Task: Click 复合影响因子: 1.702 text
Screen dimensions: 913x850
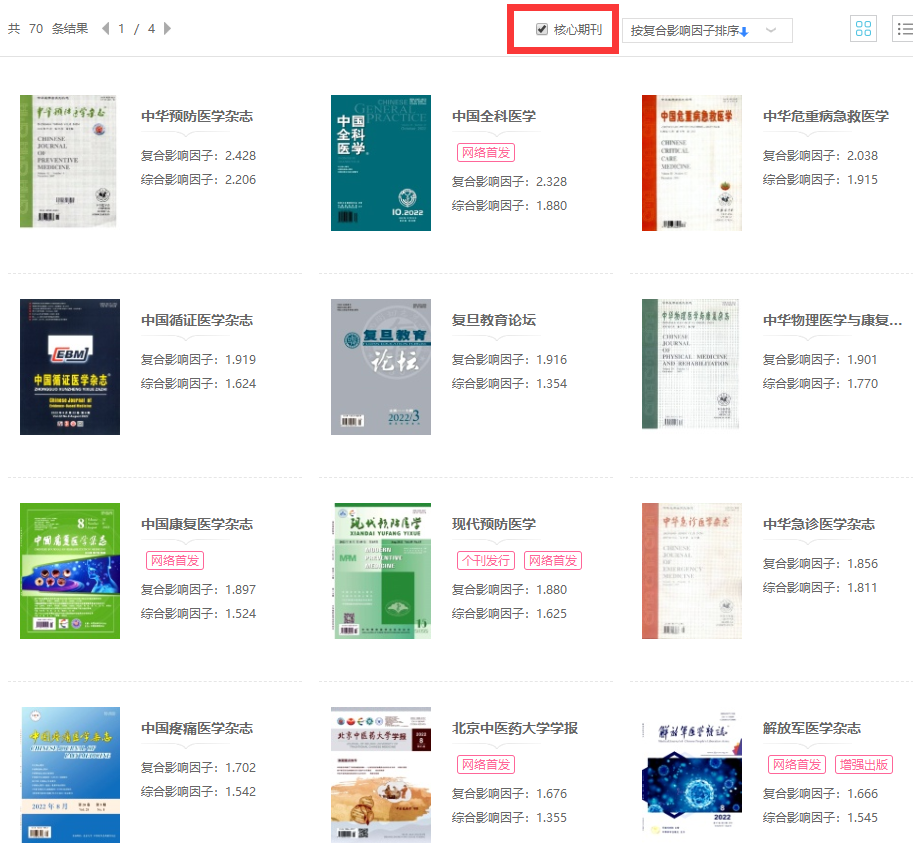Action: pos(198,767)
